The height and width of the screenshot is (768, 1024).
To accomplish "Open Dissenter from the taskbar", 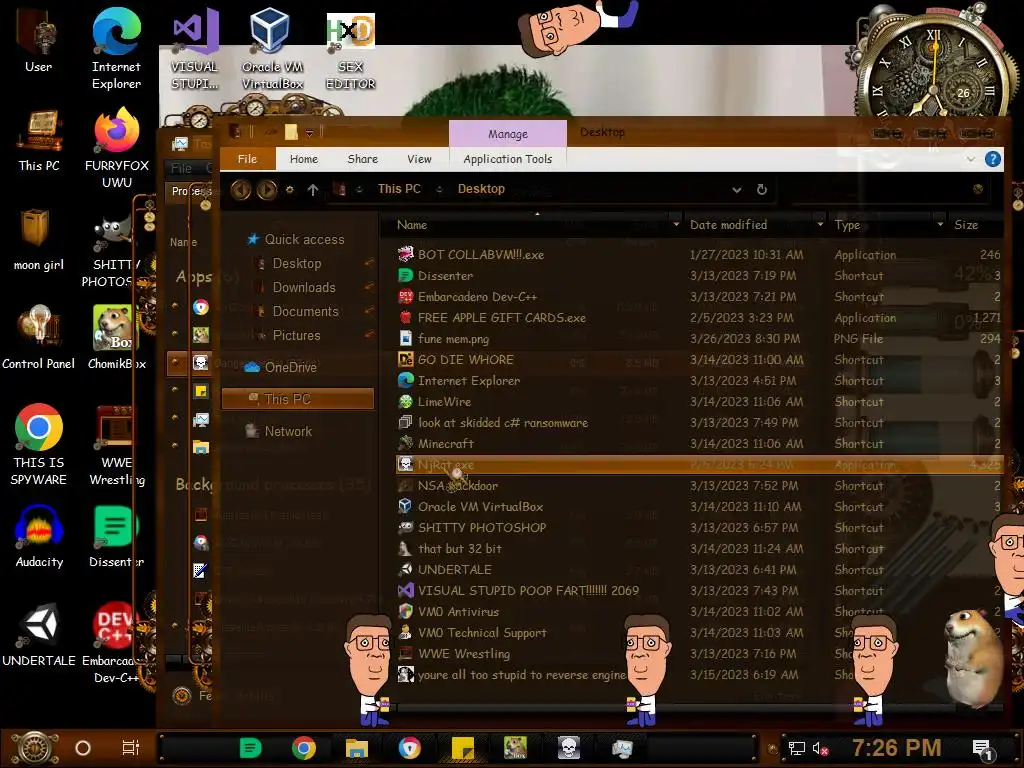I will pos(250,748).
